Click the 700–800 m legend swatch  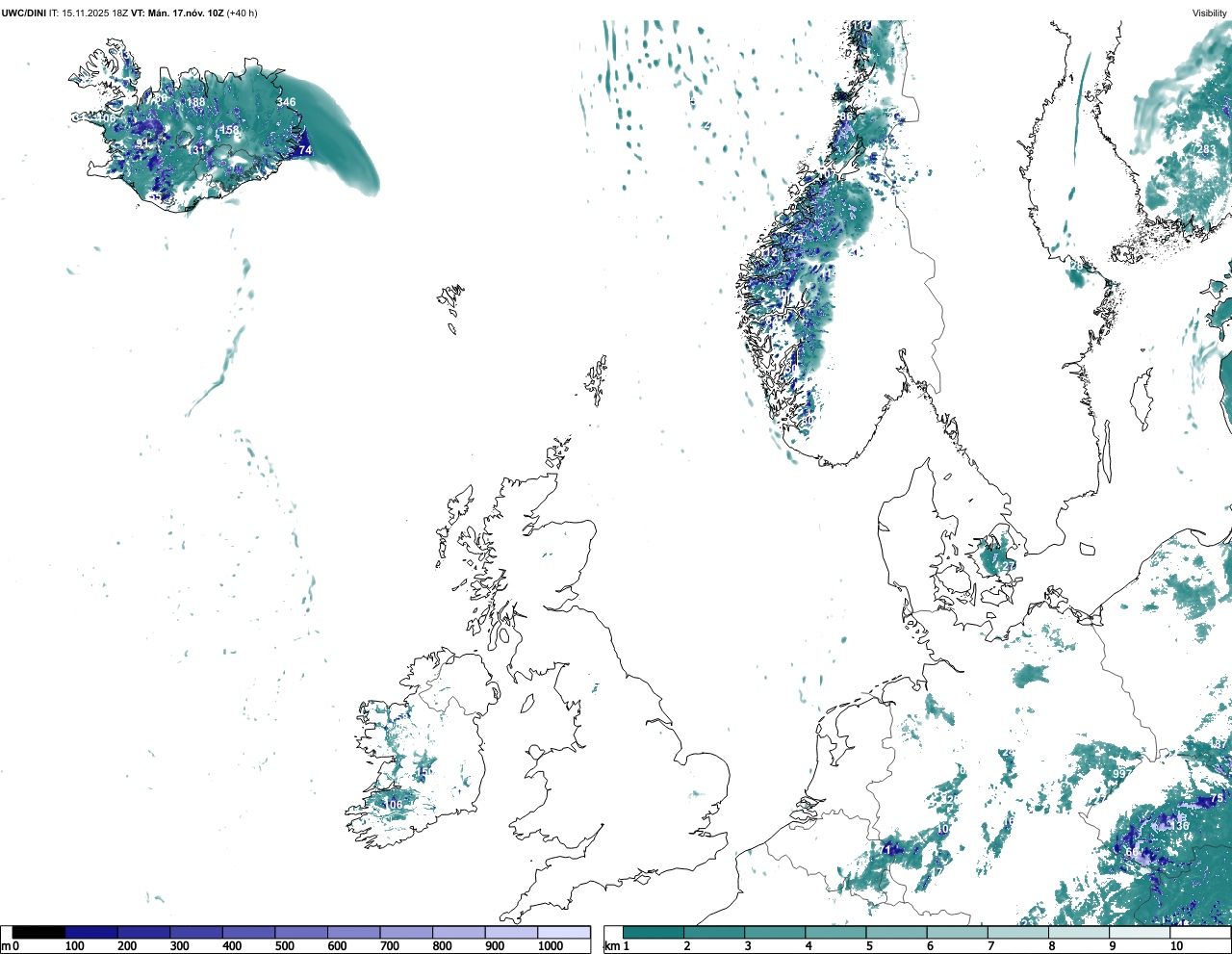406,932
